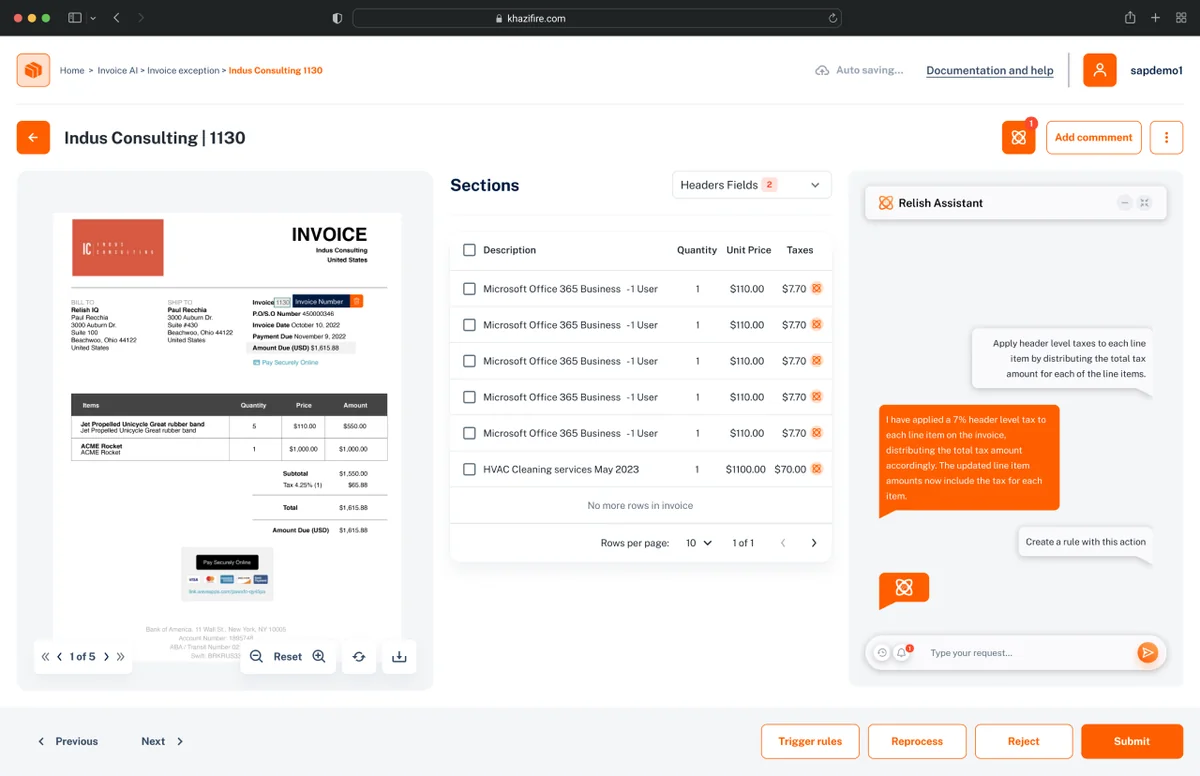The image size is (1200, 776).
Task: Click the 'Auto saving...' status
Action: 859,71
